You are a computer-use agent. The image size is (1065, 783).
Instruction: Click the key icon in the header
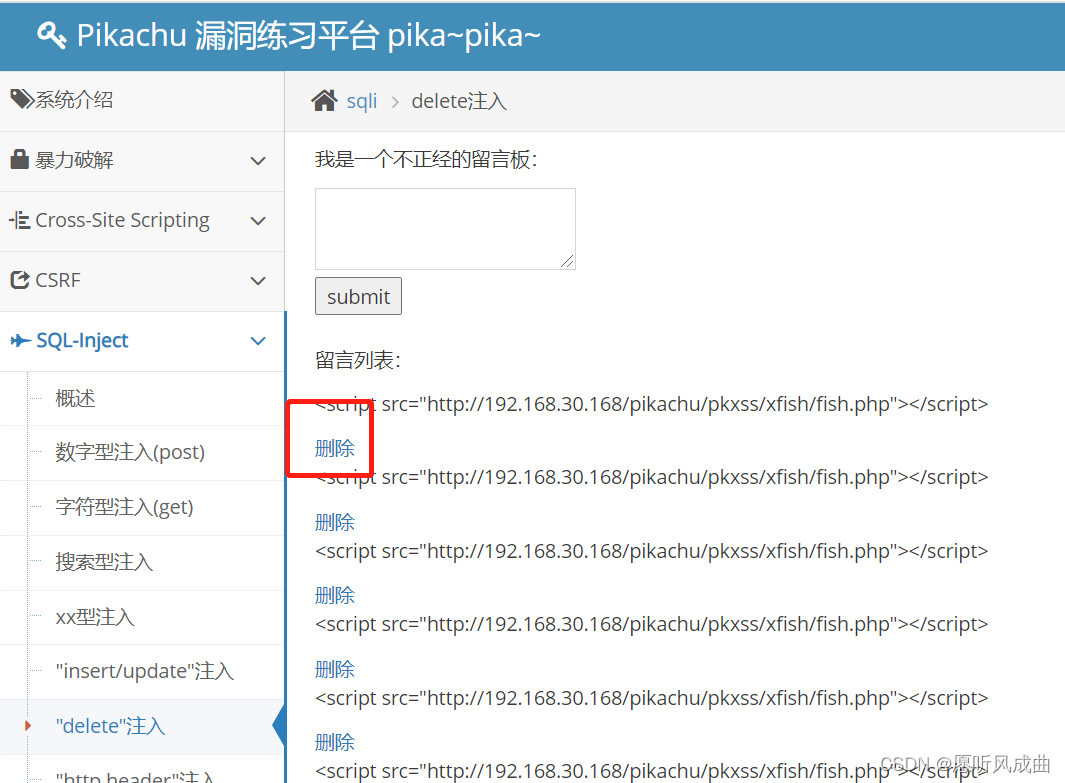[x=52, y=35]
